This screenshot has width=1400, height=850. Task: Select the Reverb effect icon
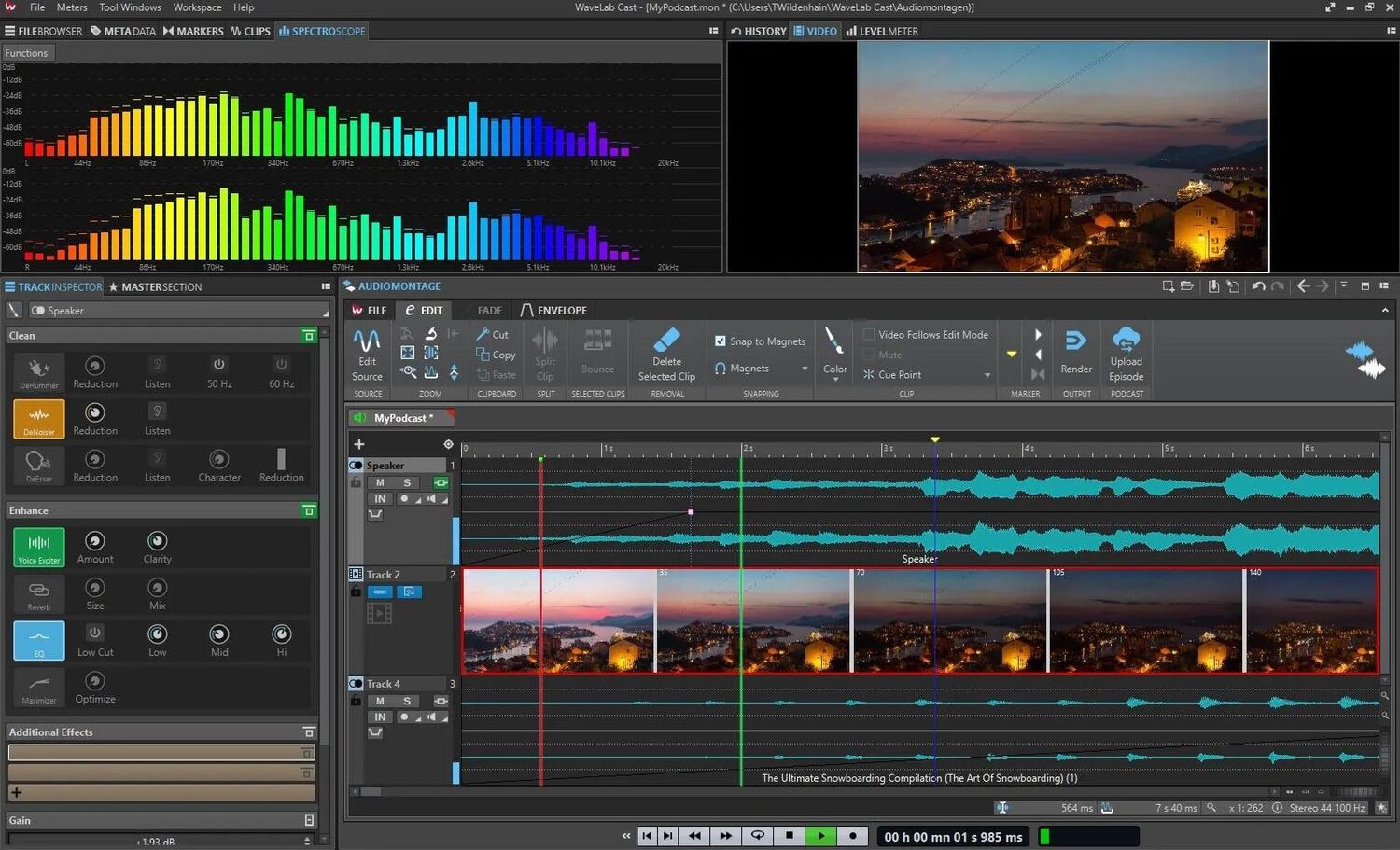[x=39, y=592]
